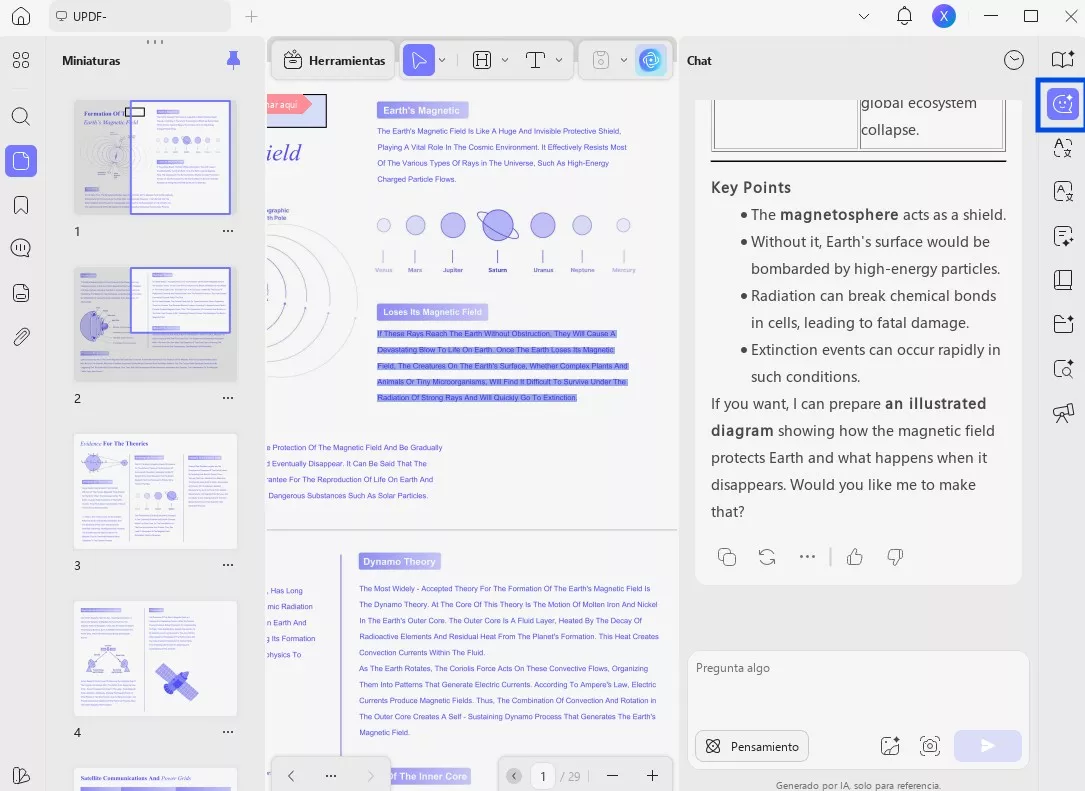Open the search magnifier in left sidebar

click(x=21, y=116)
